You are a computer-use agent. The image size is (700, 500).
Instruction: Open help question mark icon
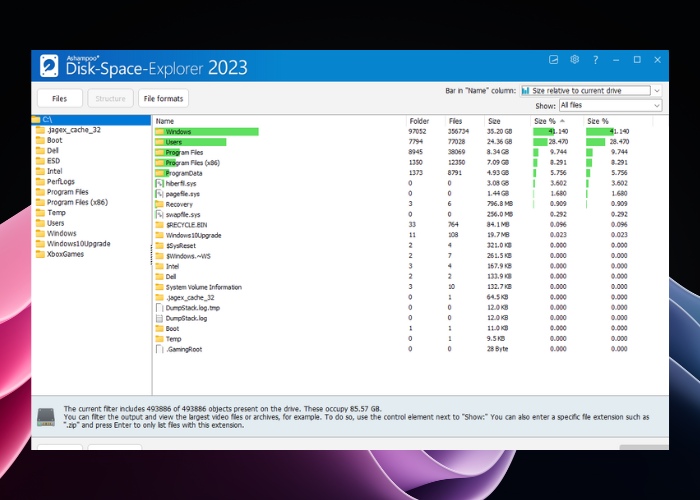(x=596, y=60)
